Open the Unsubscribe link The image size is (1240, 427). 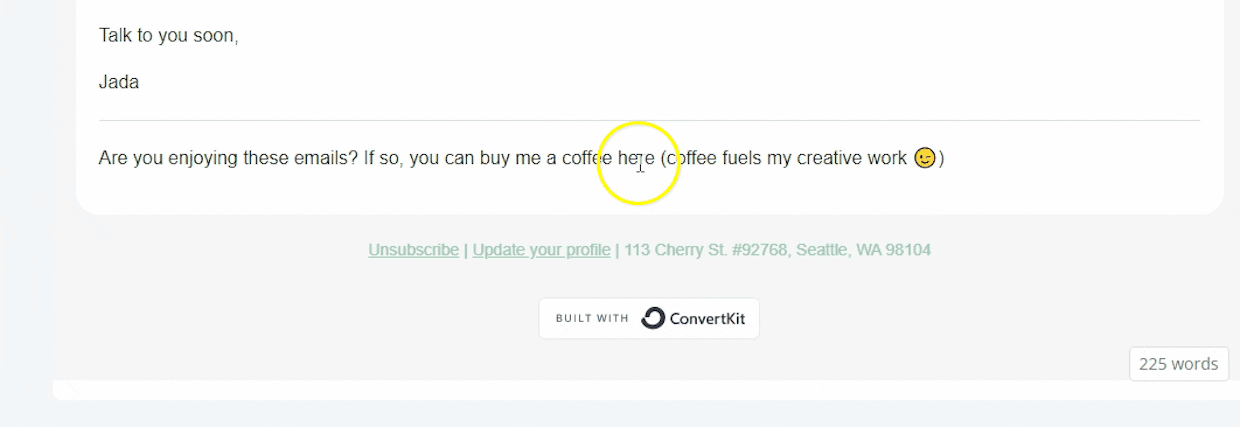point(413,250)
